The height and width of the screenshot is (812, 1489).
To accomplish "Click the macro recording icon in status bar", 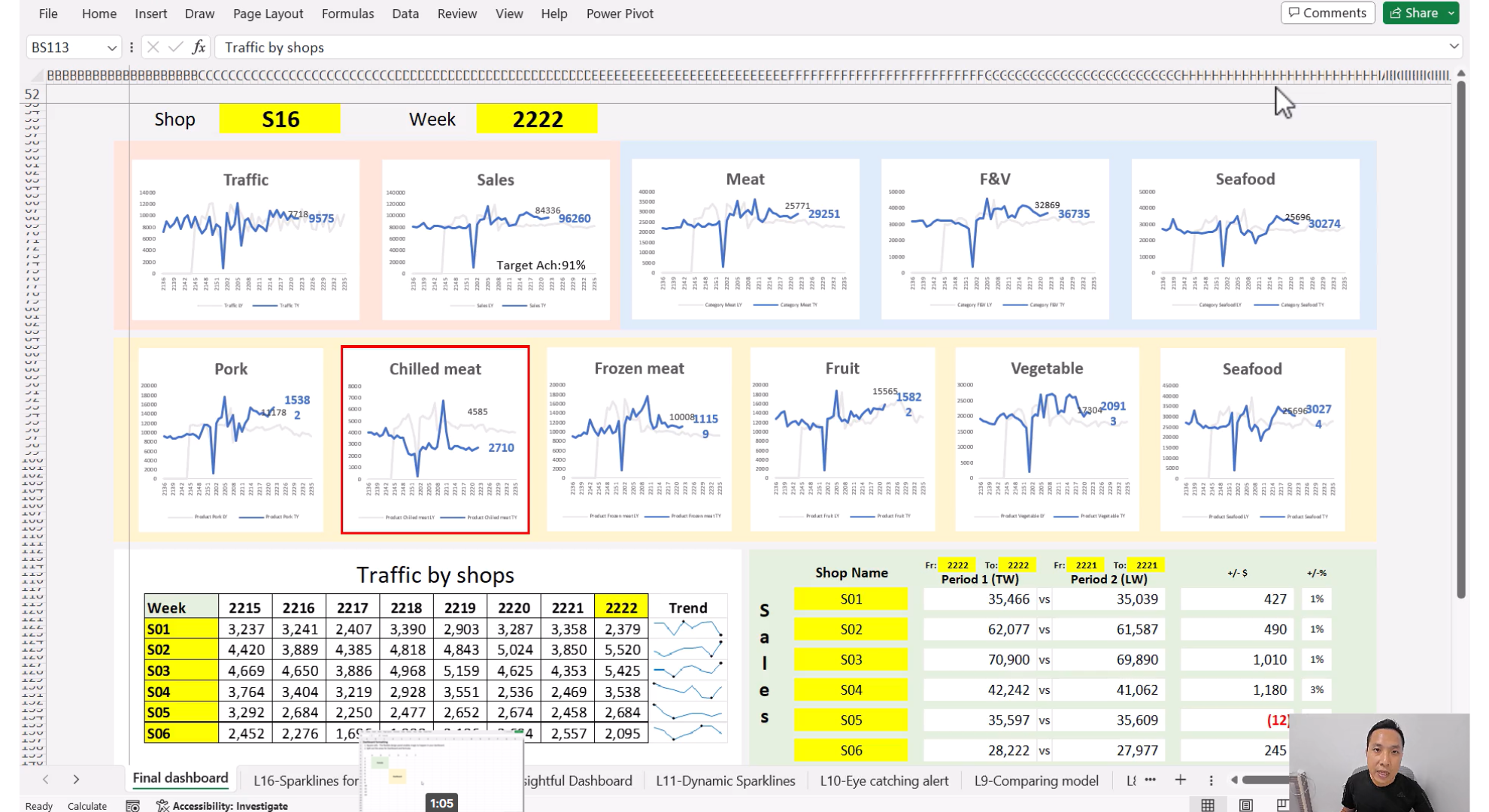I will tap(132, 806).
